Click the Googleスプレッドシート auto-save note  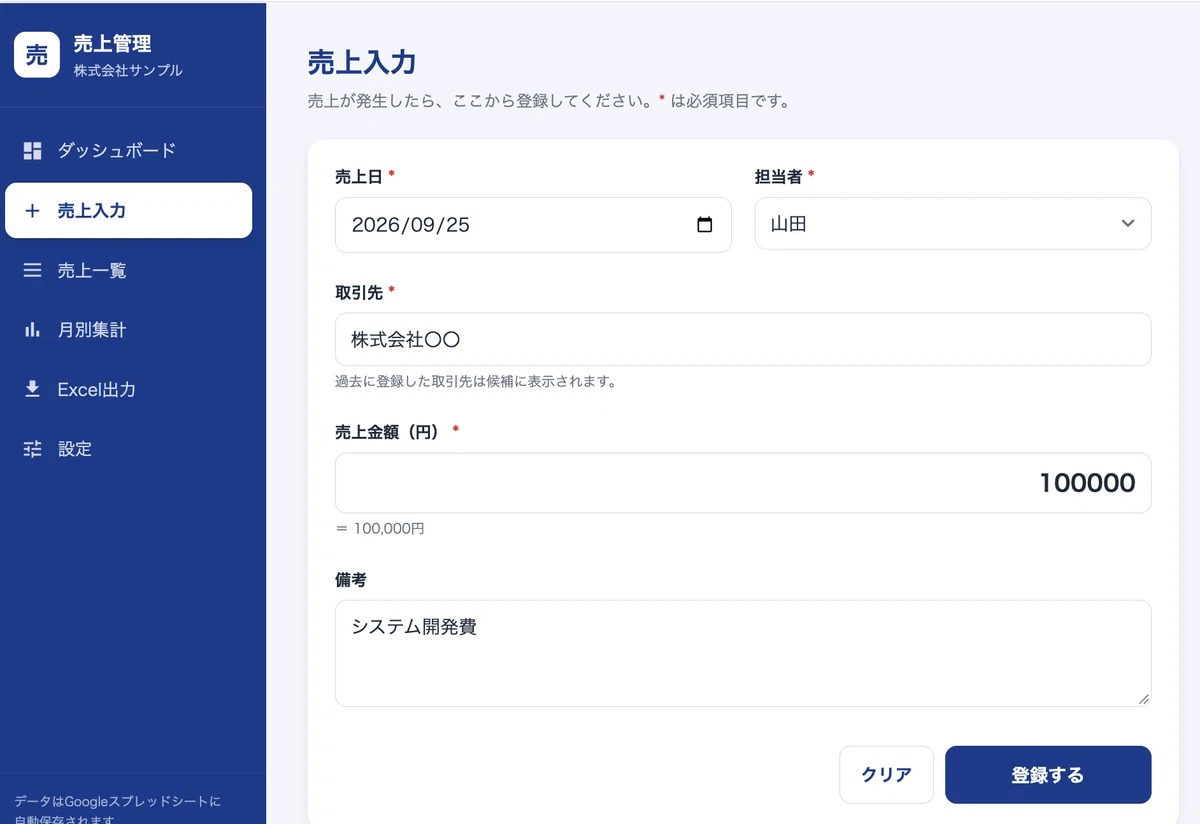pyautogui.click(x=118, y=810)
